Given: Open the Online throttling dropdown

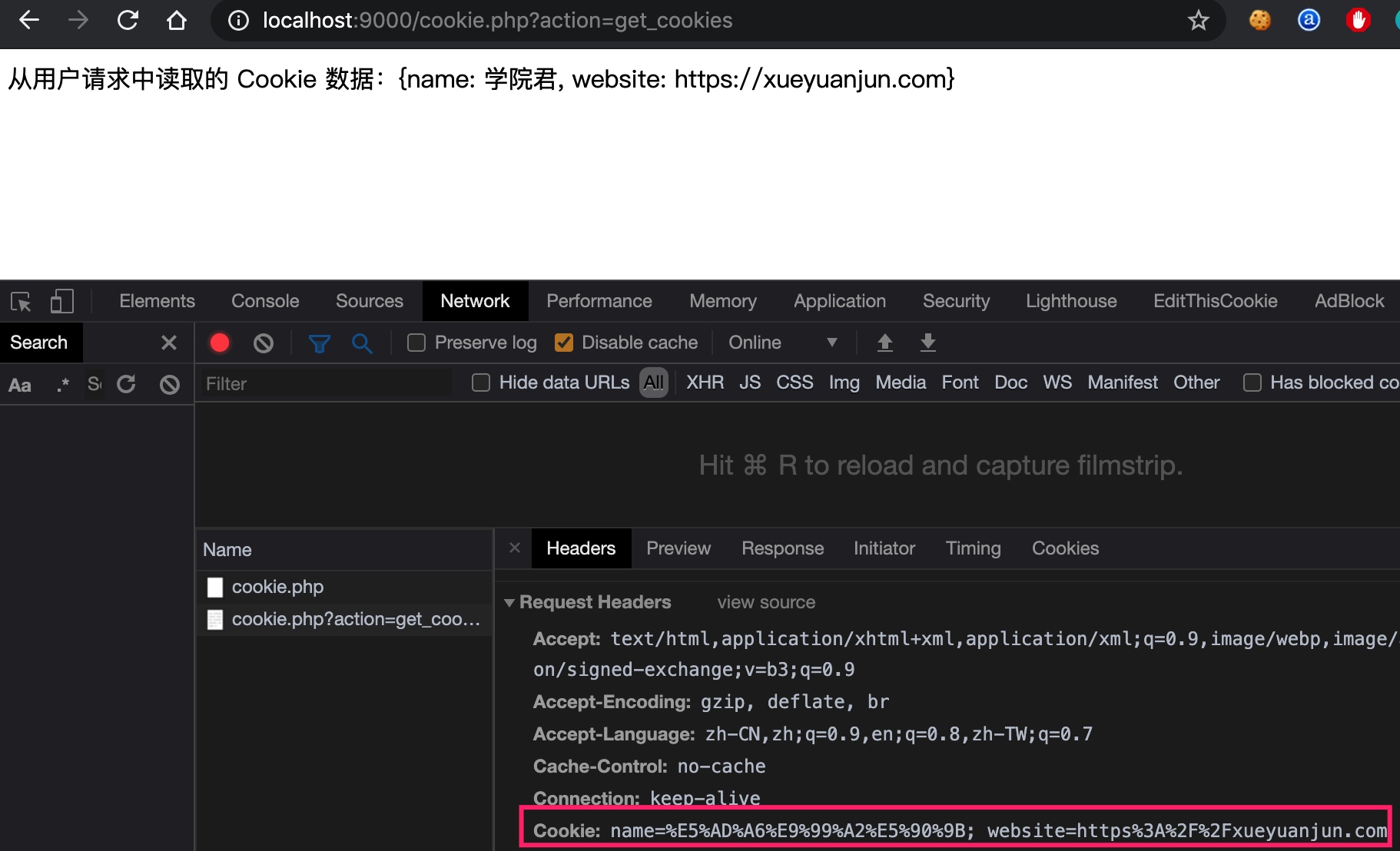Looking at the screenshot, I should point(782,343).
